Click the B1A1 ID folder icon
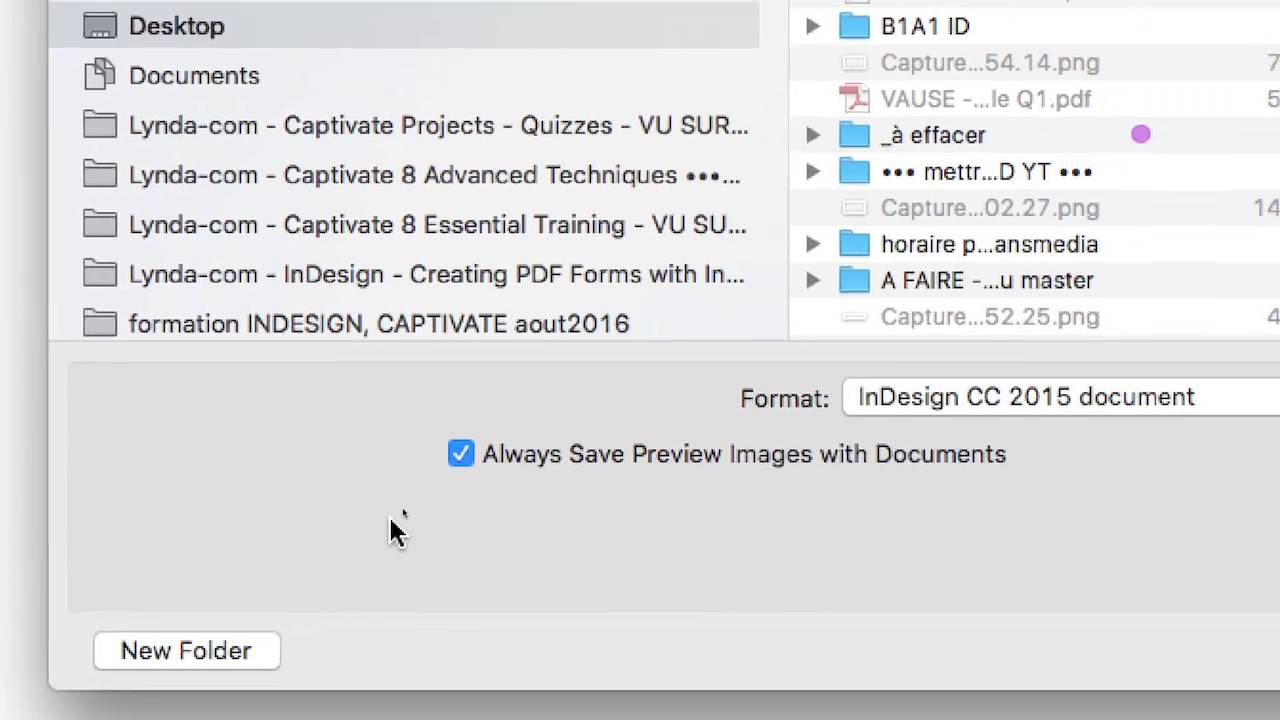The image size is (1280, 720). click(x=854, y=27)
